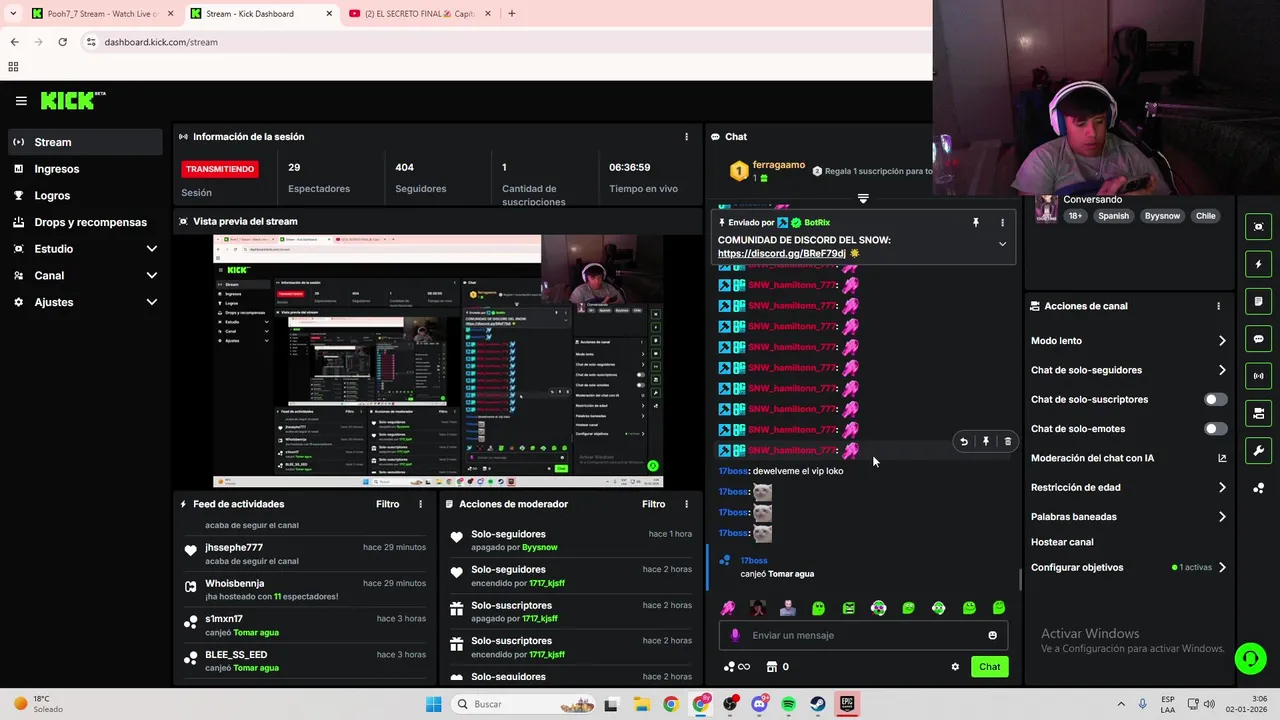The width and height of the screenshot is (1280, 720).
Task: Switch to Pooh7_7 Stream browser tab
Action: click(x=100, y=14)
